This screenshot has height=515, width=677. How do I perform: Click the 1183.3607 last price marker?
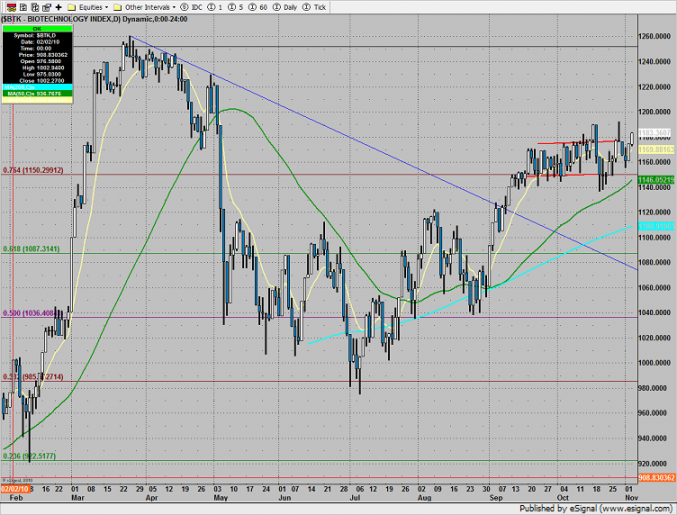tap(655, 133)
